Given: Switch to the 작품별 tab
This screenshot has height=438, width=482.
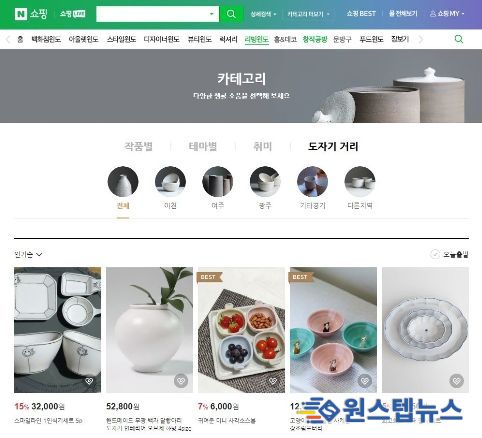Looking at the screenshot, I should tap(139, 146).
